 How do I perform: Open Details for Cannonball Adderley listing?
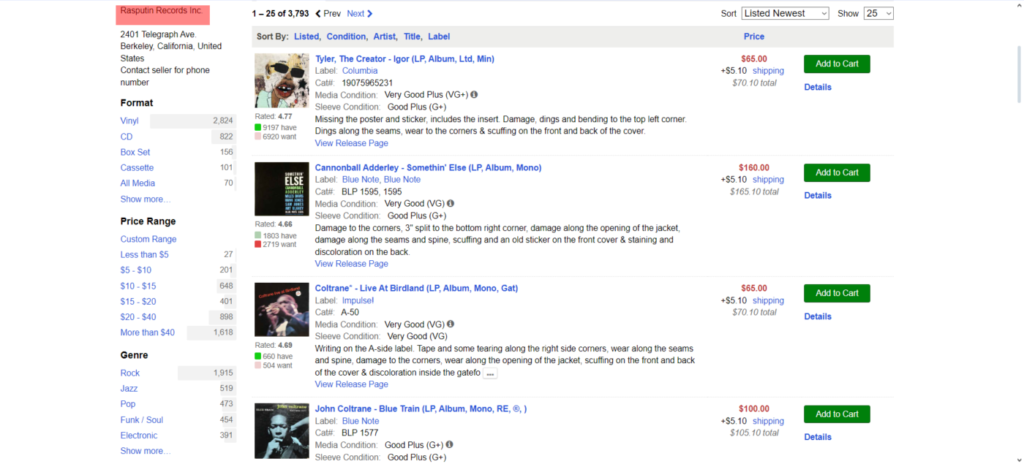pos(817,195)
